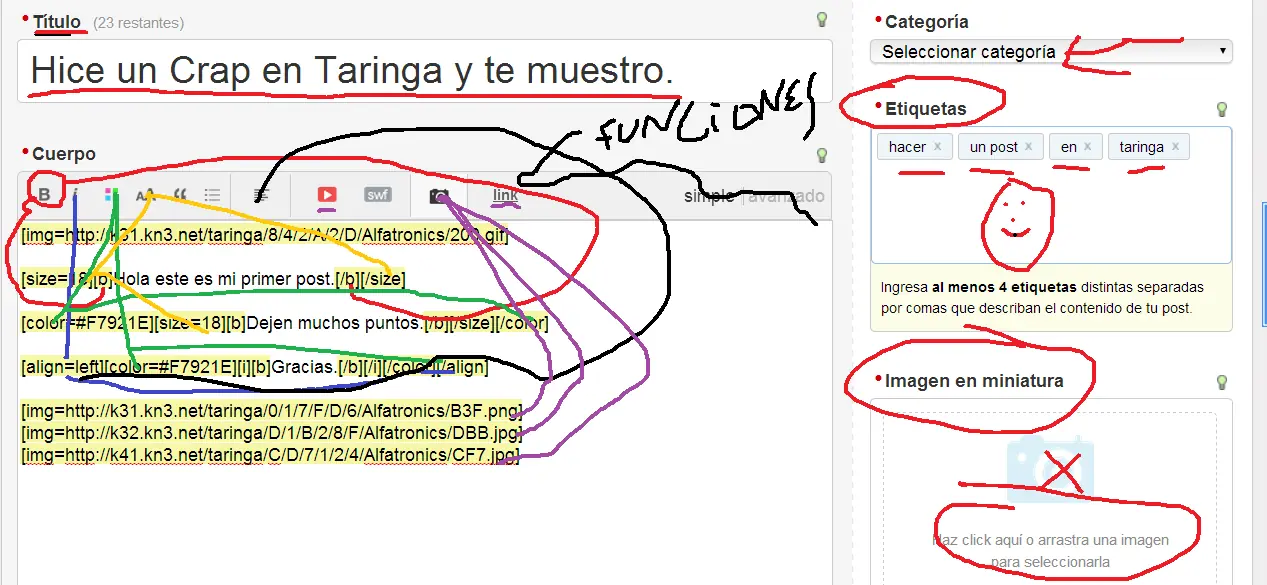Show the Etiquetas help lightbulb tip
This screenshot has width=1267, height=585.
pos(1221,109)
